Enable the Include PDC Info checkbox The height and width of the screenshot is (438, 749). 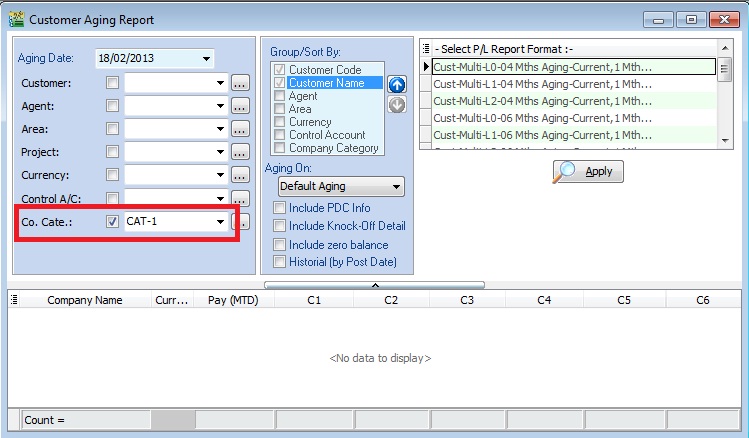pyautogui.click(x=280, y=208)
